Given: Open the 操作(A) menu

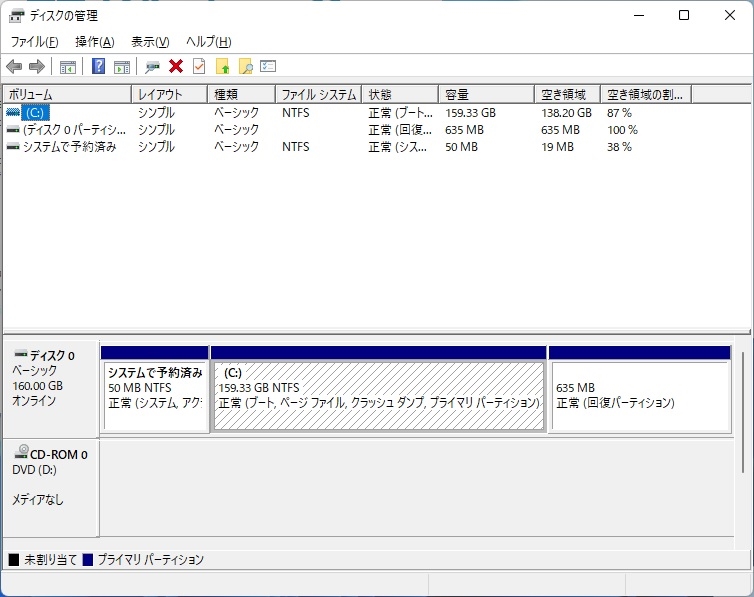Looking at the screenshot, I should click(x=95, y=42).
